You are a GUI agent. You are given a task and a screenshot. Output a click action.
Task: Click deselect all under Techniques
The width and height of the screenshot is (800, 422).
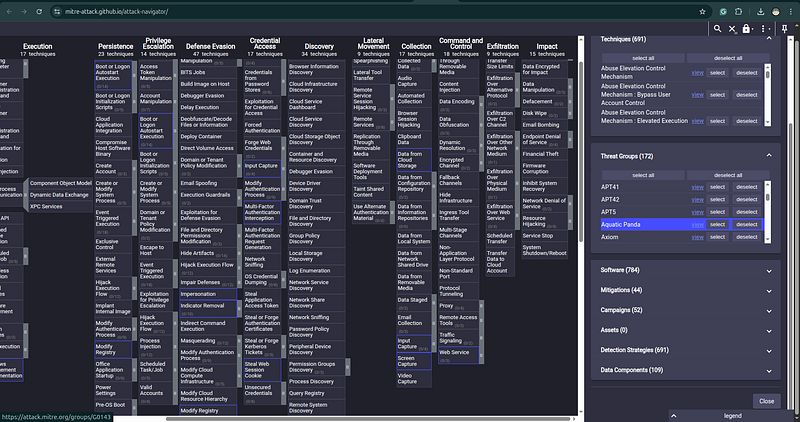tap(728, 58)
